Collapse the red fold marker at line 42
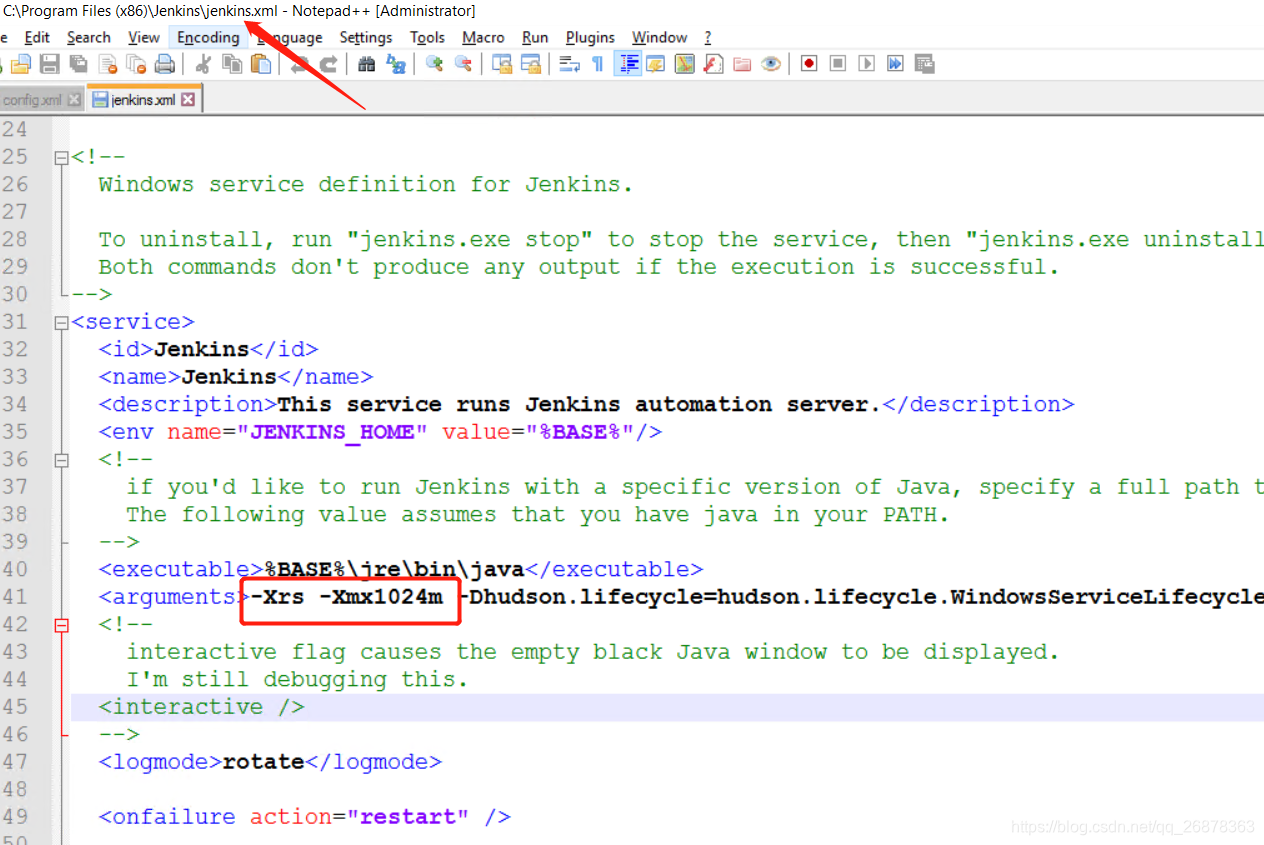This screenshot has height=845, width=1264. click(x=62, y=625)
